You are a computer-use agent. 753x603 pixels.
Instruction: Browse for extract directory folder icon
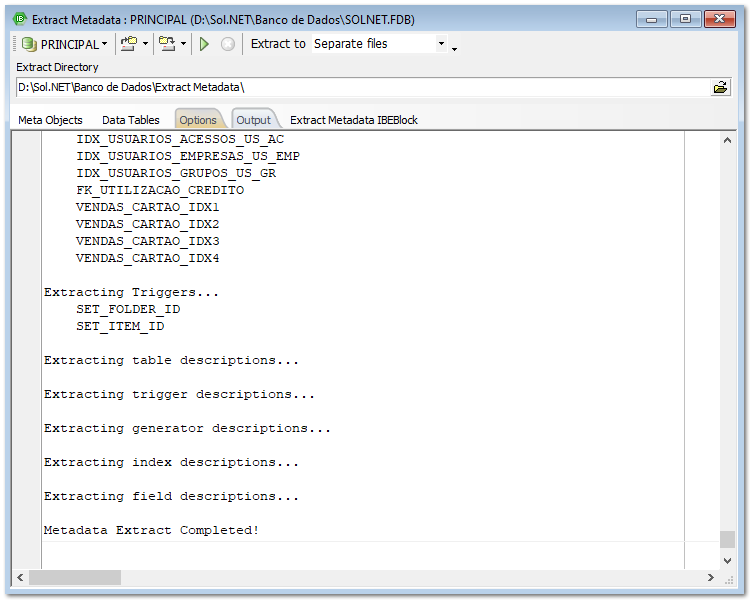click(720, 87)
